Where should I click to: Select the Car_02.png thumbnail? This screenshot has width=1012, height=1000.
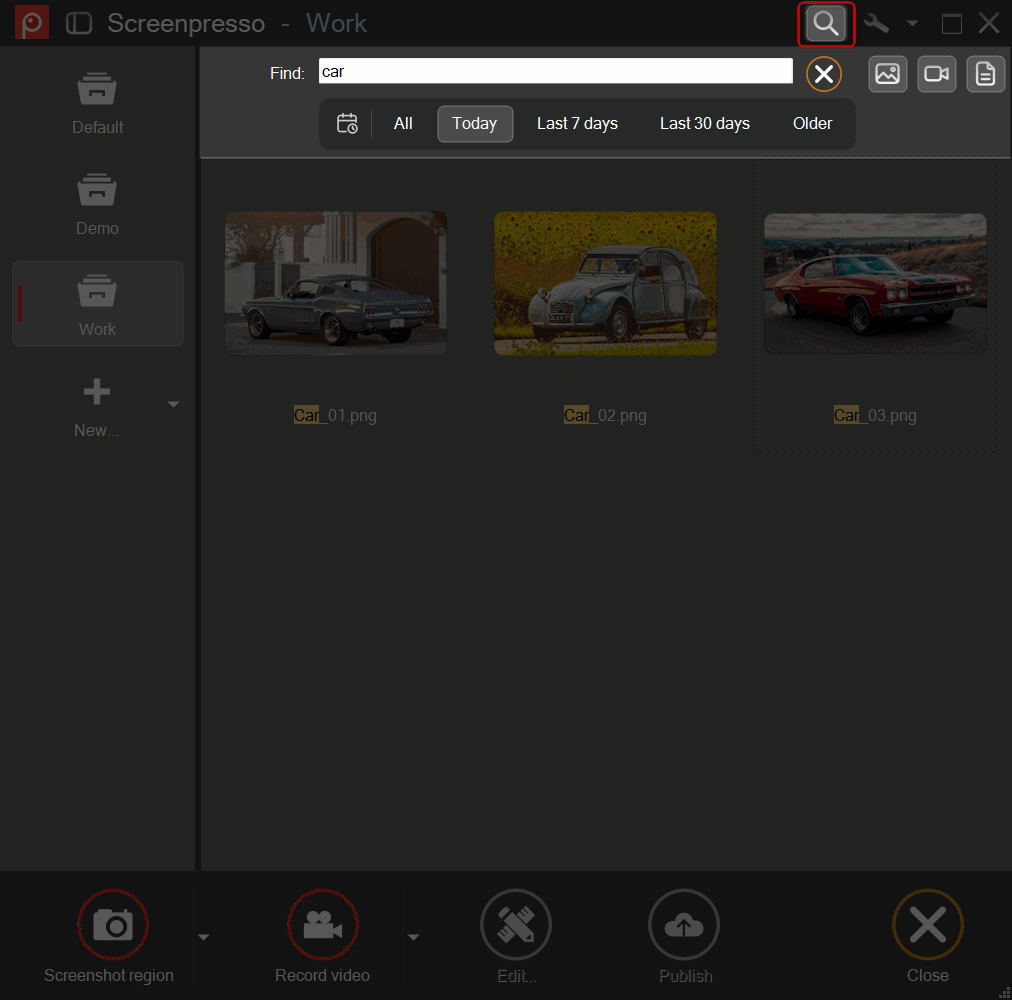605,283
